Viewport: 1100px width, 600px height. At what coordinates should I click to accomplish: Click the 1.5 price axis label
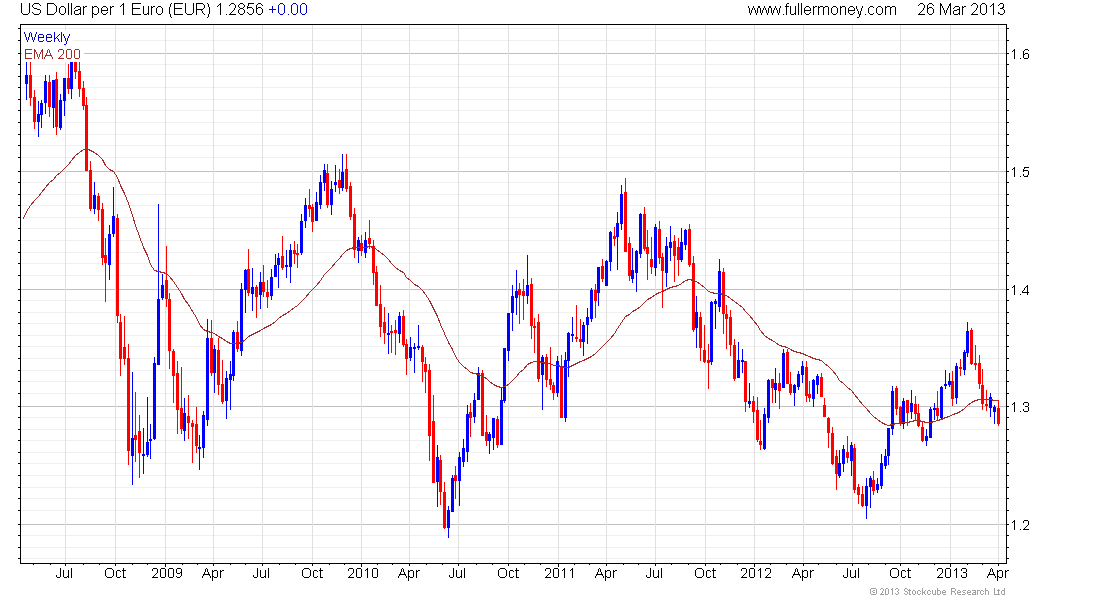click(1021, 172)
